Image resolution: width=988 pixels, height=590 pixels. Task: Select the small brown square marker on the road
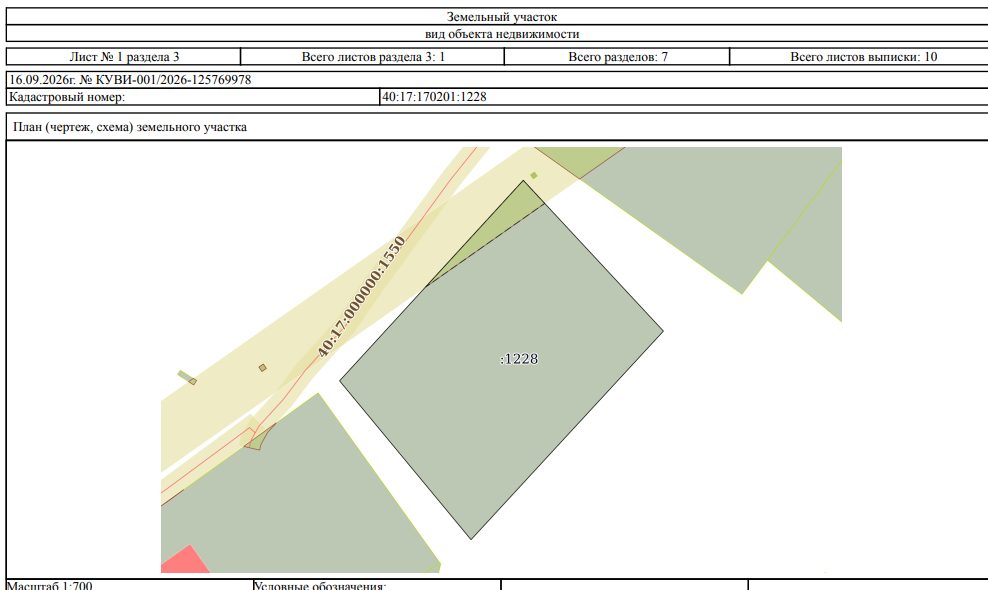263,367
